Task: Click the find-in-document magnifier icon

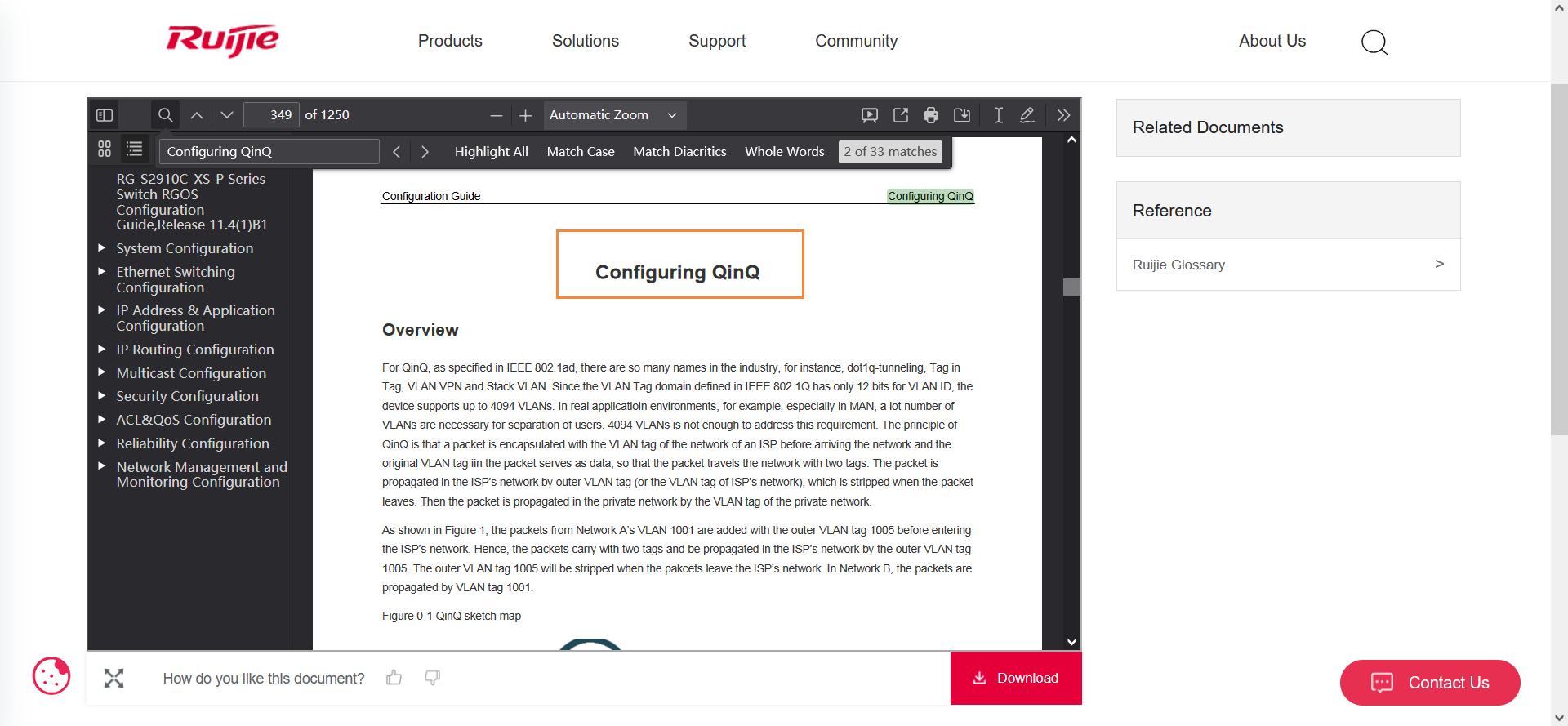Action: pyautogui.click(x=165, y=115)
